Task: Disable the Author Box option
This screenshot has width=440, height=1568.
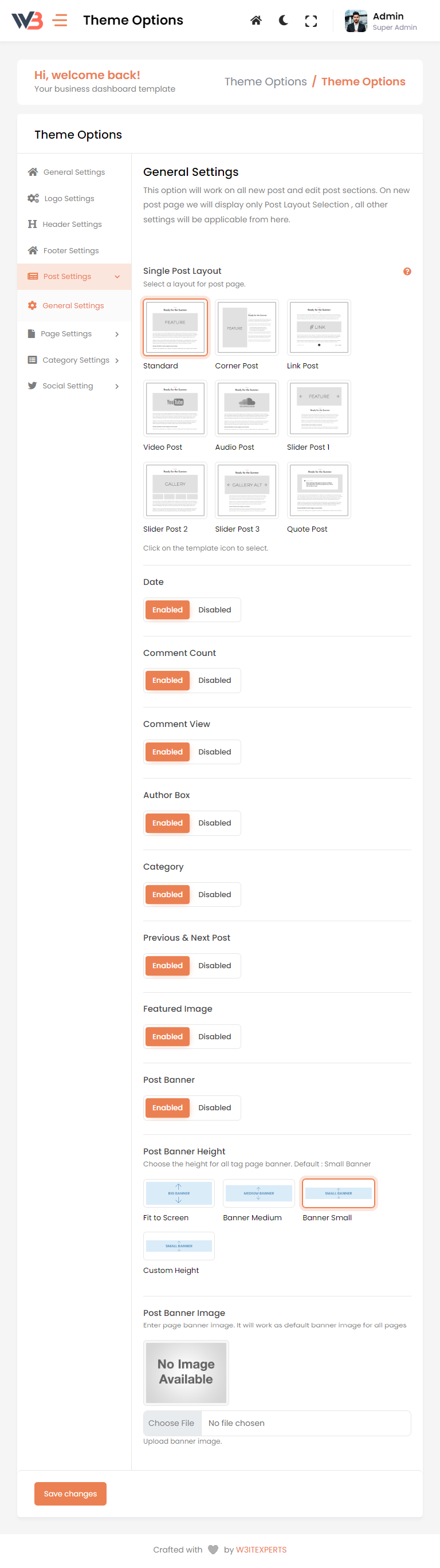Action: [x=214, y=823]
